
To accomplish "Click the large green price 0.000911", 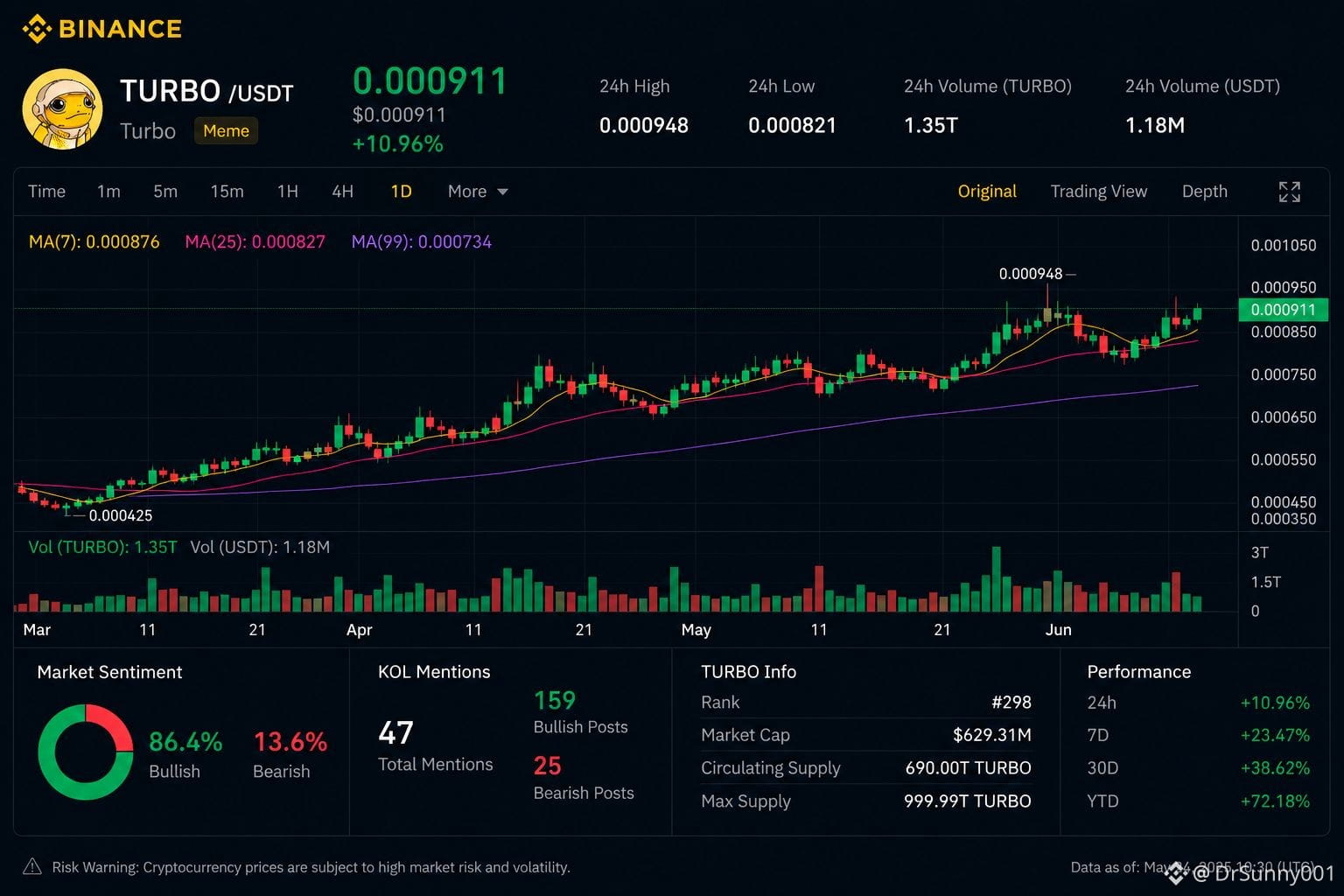I will coord(430,81).
